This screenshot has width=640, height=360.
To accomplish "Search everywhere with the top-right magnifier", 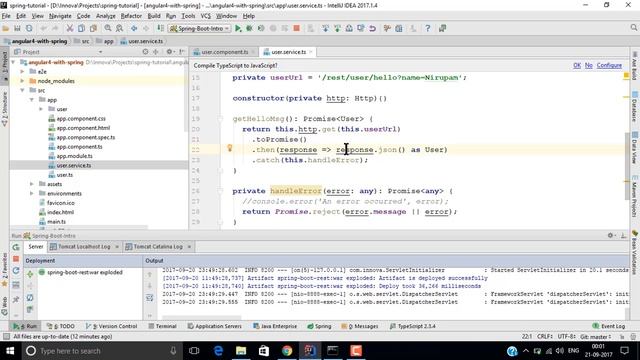I will (x=633, y=28).
